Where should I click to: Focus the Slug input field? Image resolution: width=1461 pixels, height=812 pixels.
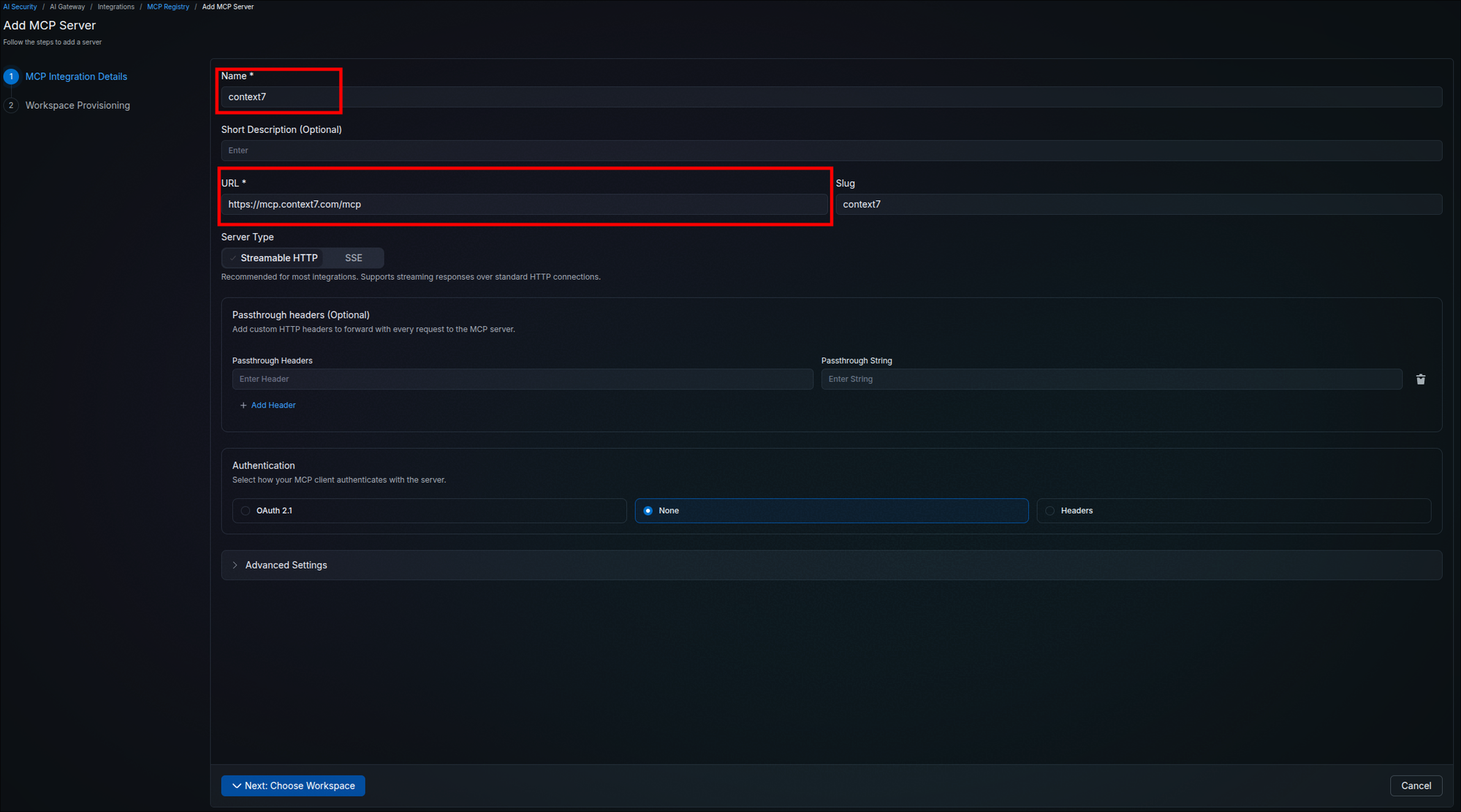point(1139,204)
